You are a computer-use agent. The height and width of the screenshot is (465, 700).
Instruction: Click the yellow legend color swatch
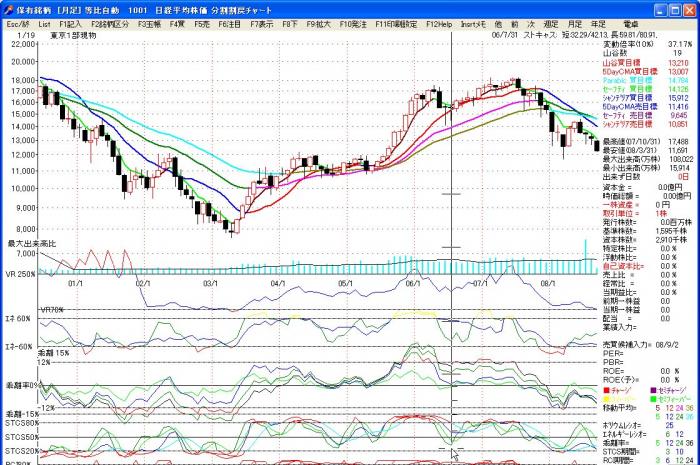[x=606, y=399]
